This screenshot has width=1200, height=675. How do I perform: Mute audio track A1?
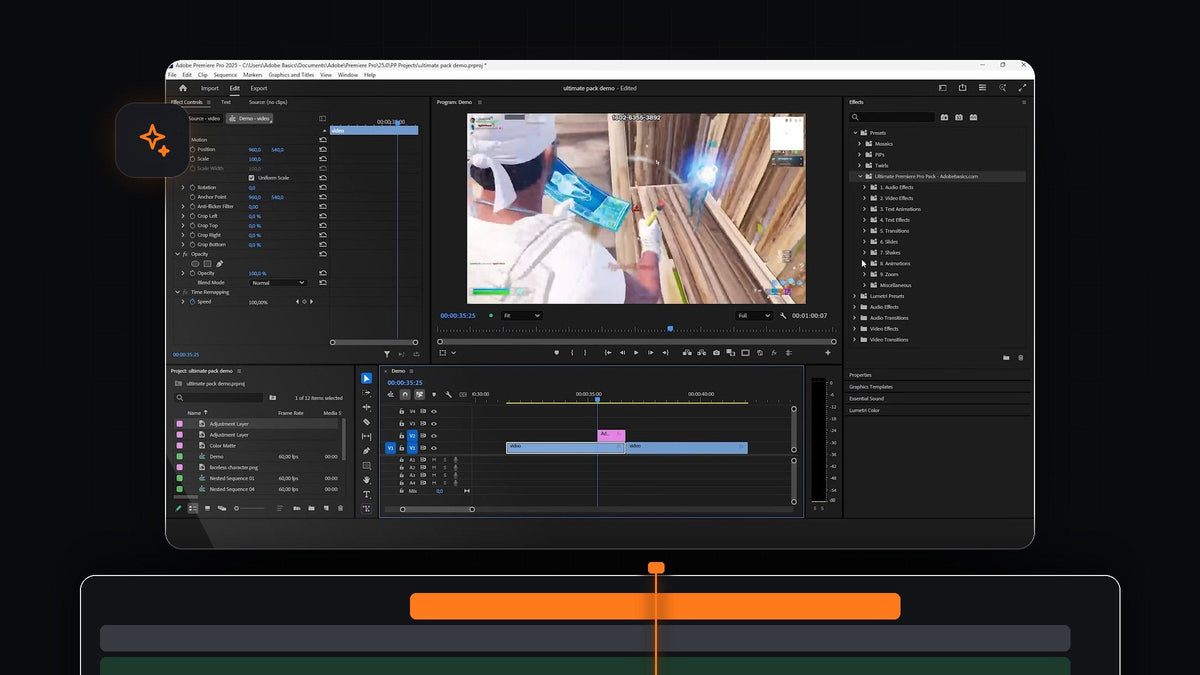[434, 460]
